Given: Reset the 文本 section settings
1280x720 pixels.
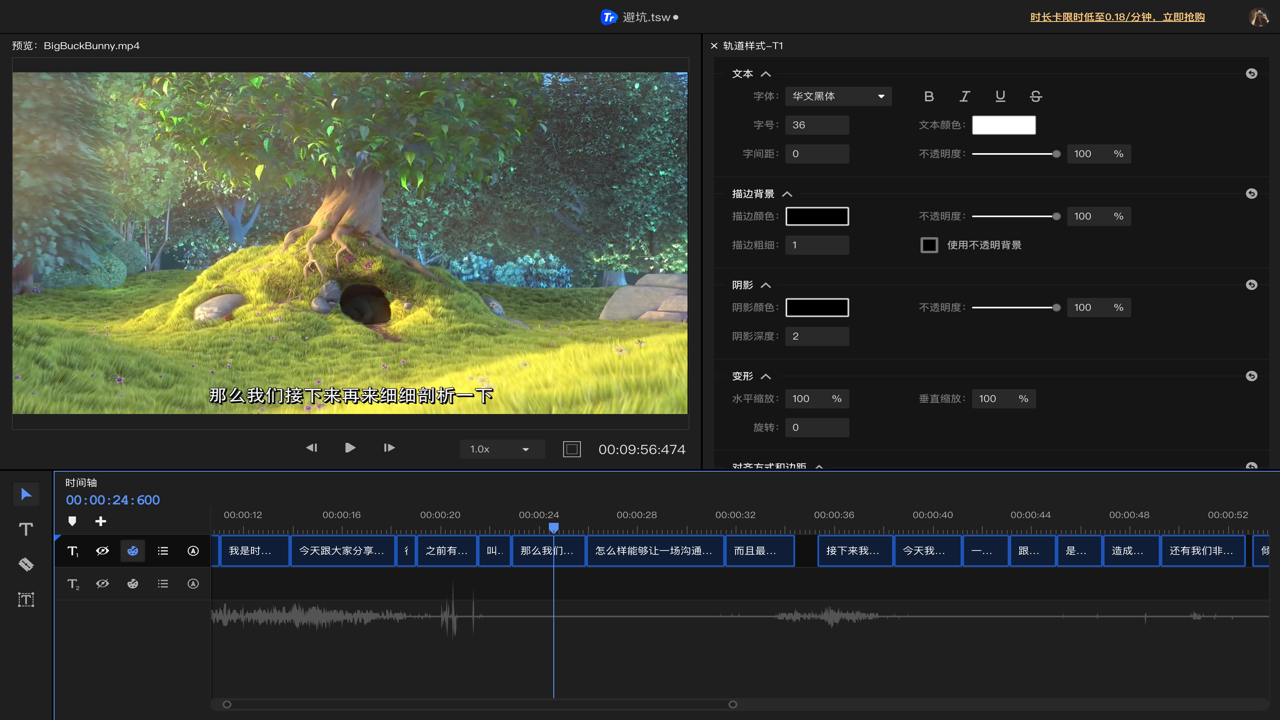Looking at the screenshot, I should 1251,74.
